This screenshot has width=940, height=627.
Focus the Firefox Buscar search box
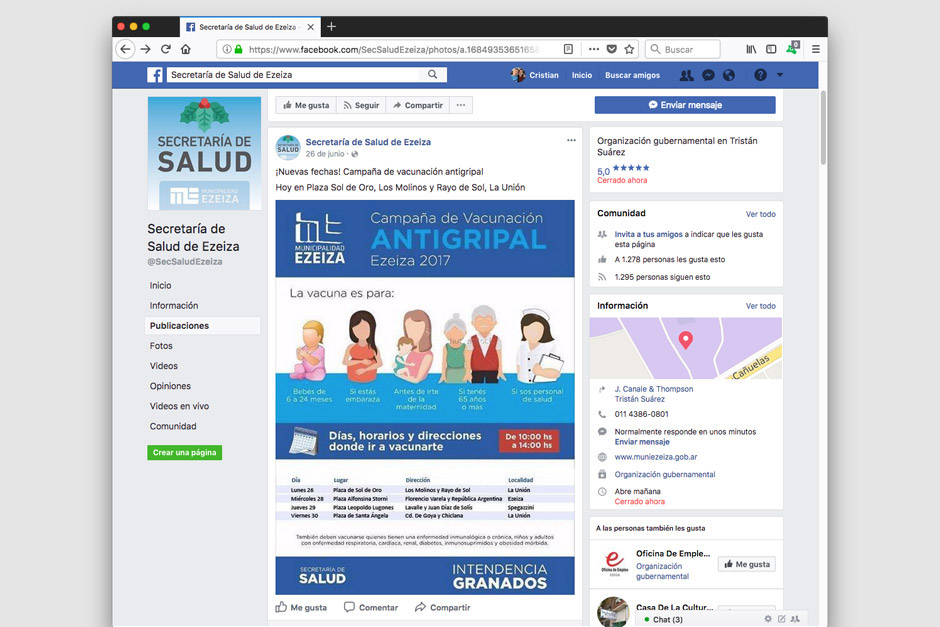(x=683, y=49)
